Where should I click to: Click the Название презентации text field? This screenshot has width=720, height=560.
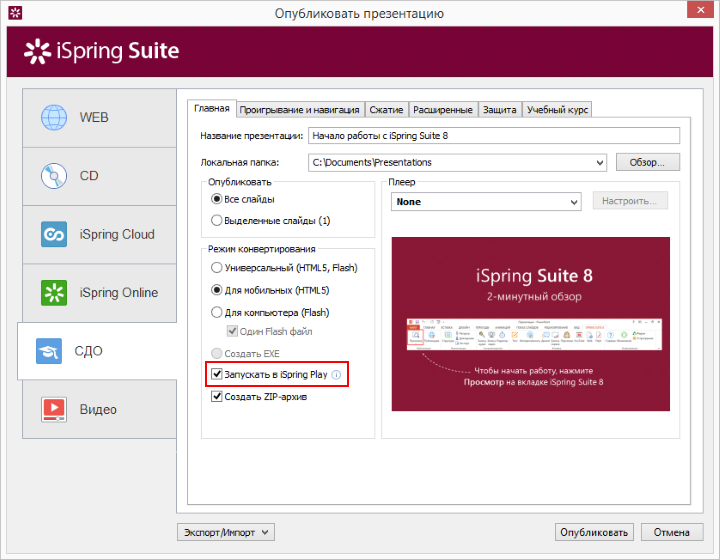[494, 136]
